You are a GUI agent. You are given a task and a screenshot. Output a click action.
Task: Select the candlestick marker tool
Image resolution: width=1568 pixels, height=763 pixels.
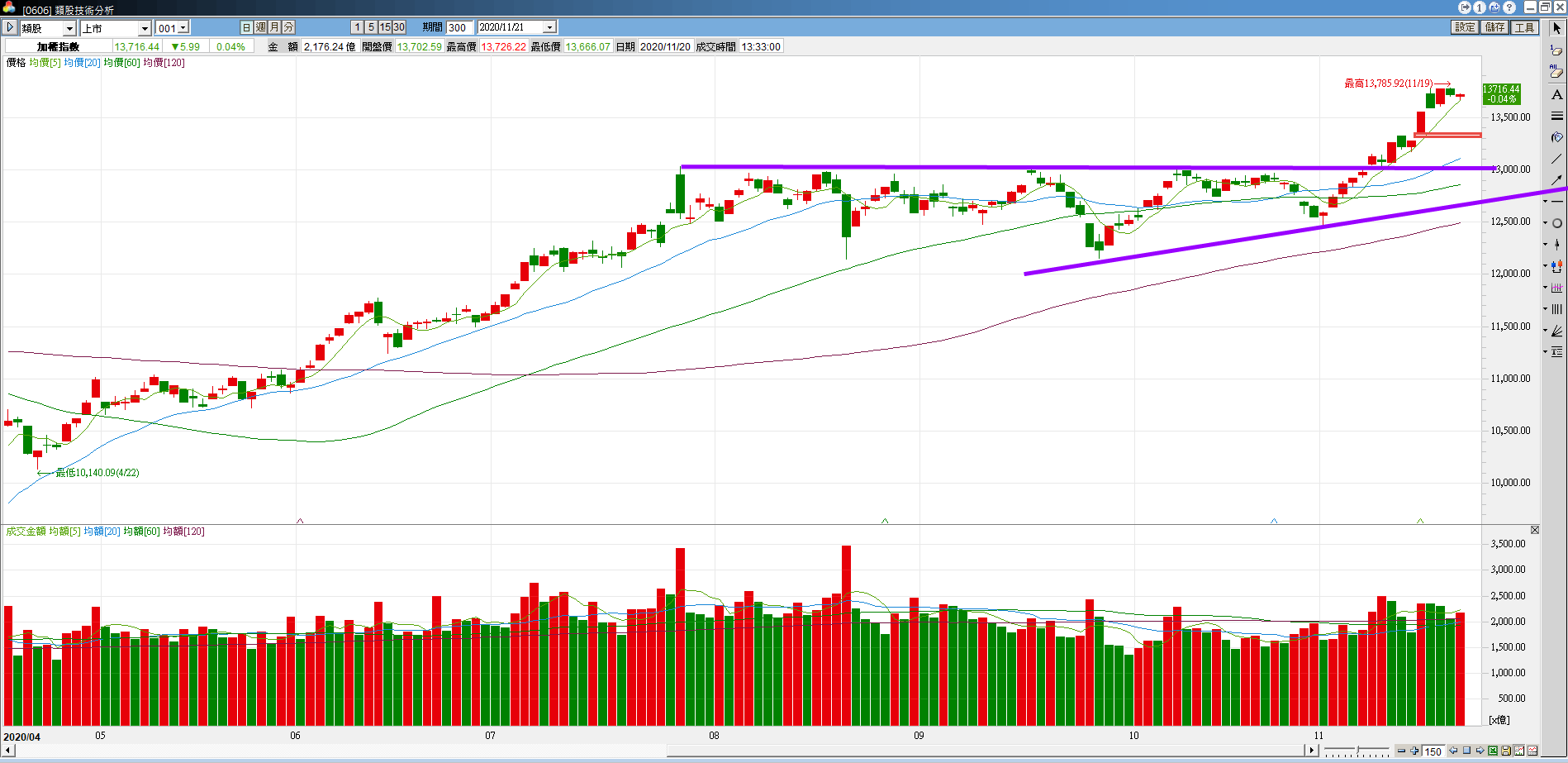(1557, 245)
